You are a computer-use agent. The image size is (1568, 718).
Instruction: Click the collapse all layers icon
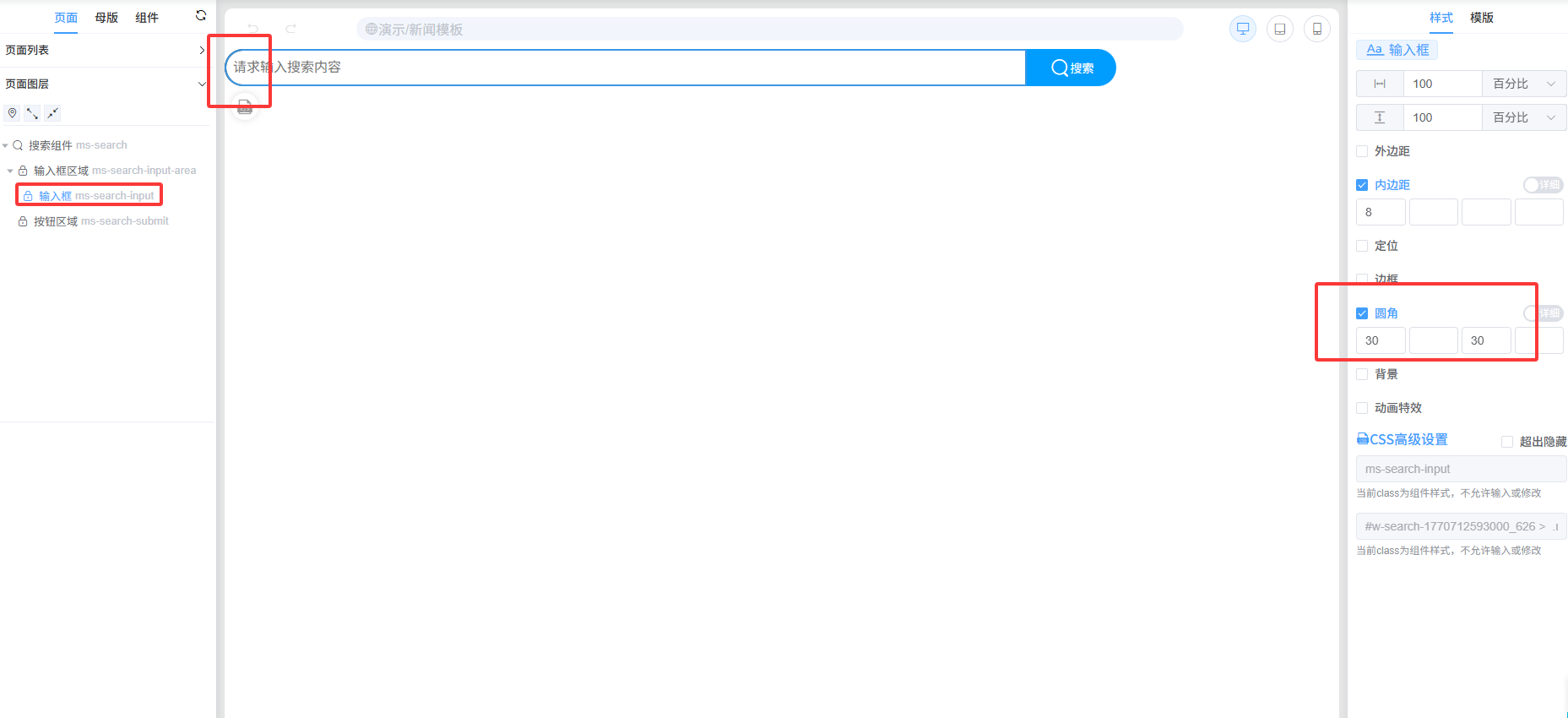tap(52, 113)
